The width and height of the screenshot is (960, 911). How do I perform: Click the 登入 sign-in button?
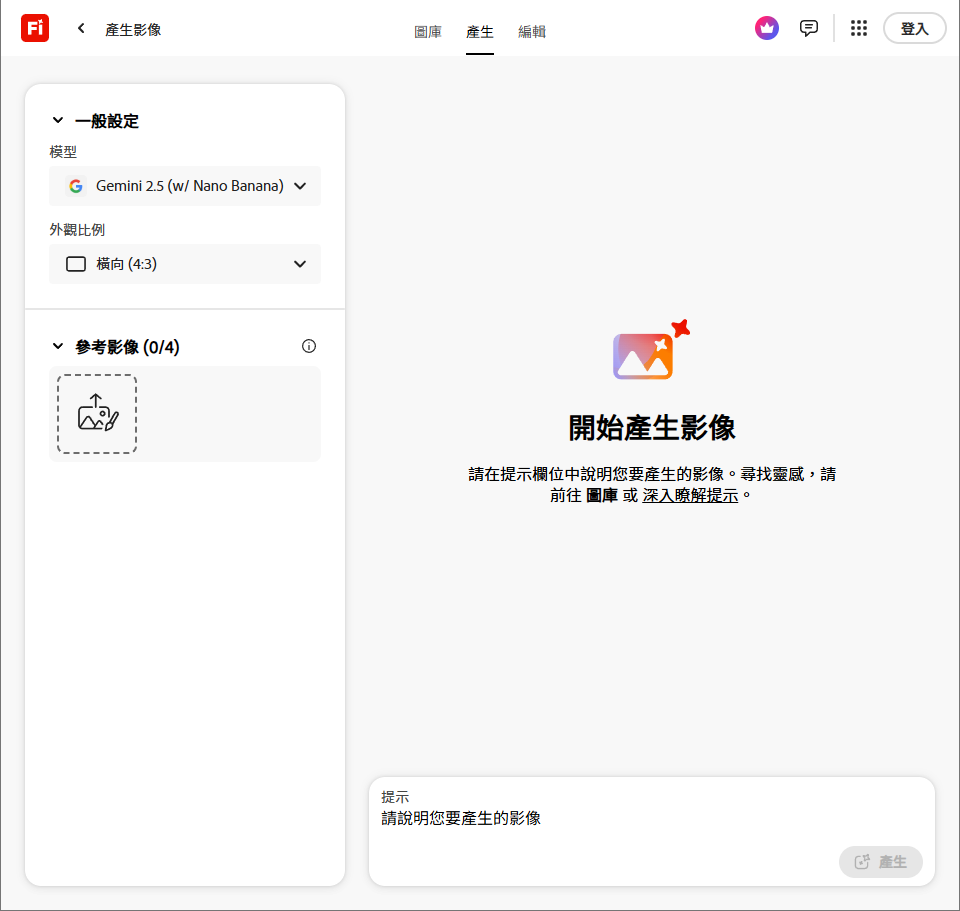pos(915,28)
